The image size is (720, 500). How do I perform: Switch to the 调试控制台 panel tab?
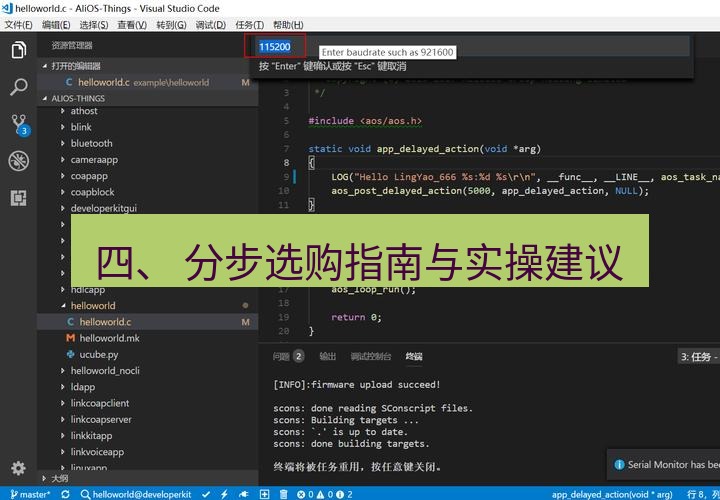(371, 356)
